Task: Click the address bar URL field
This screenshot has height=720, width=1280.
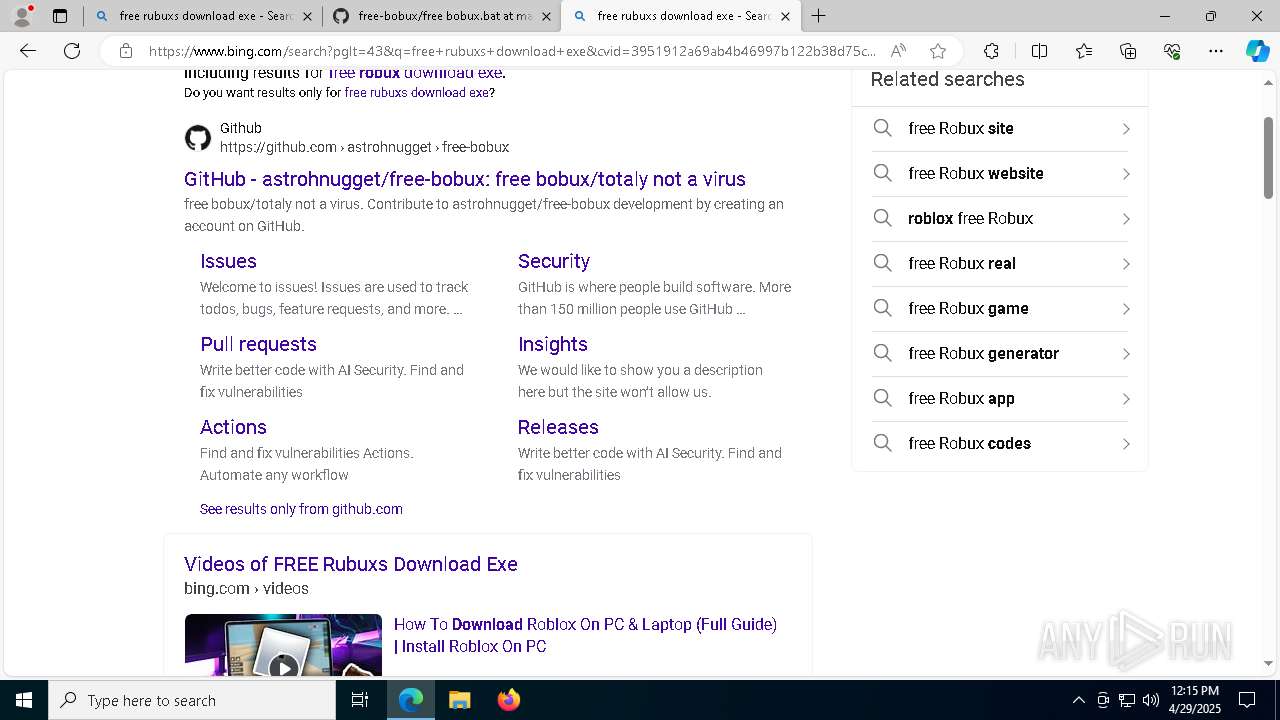Action: click(x=512, y=51)
